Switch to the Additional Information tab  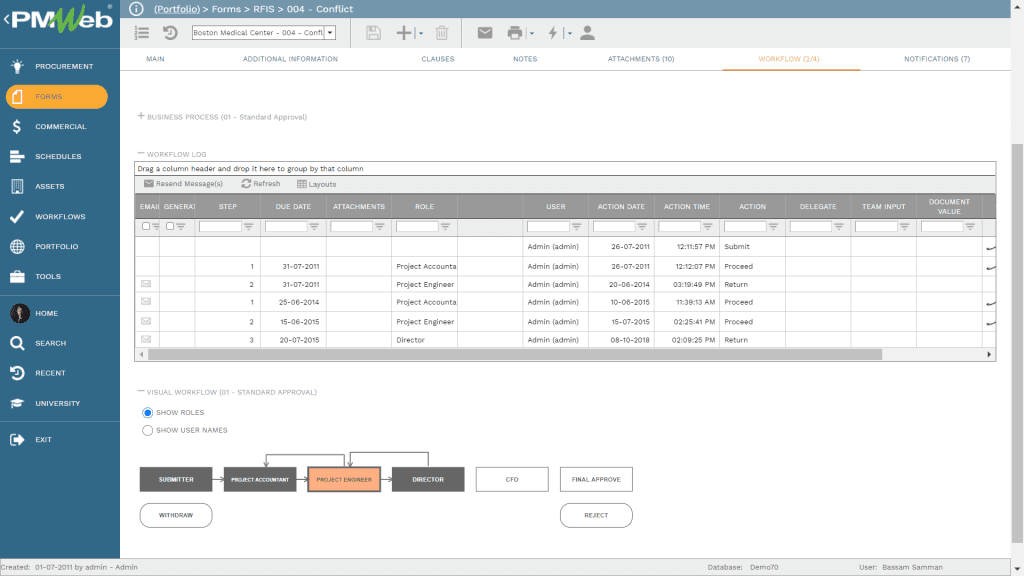[291, 59]
